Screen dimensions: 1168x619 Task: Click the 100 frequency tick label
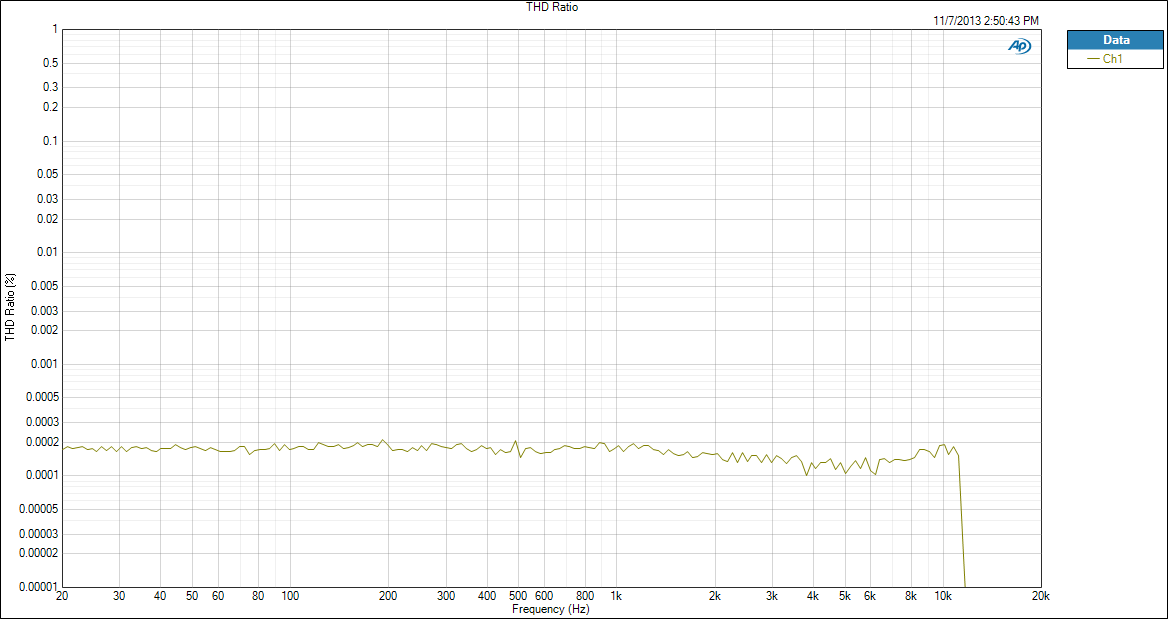[290, 597]
